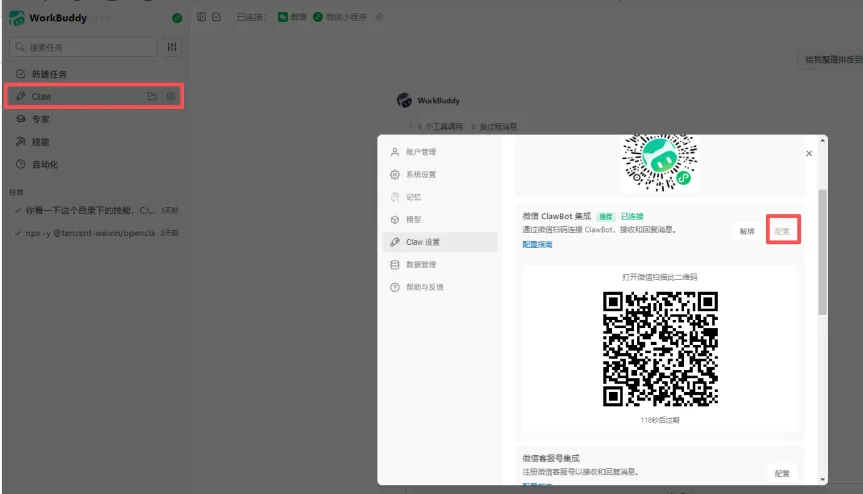Open task npx -y @tencent-weixin/opencla
The height and width of the screenshot is (494, 863).
click(96, 233)
